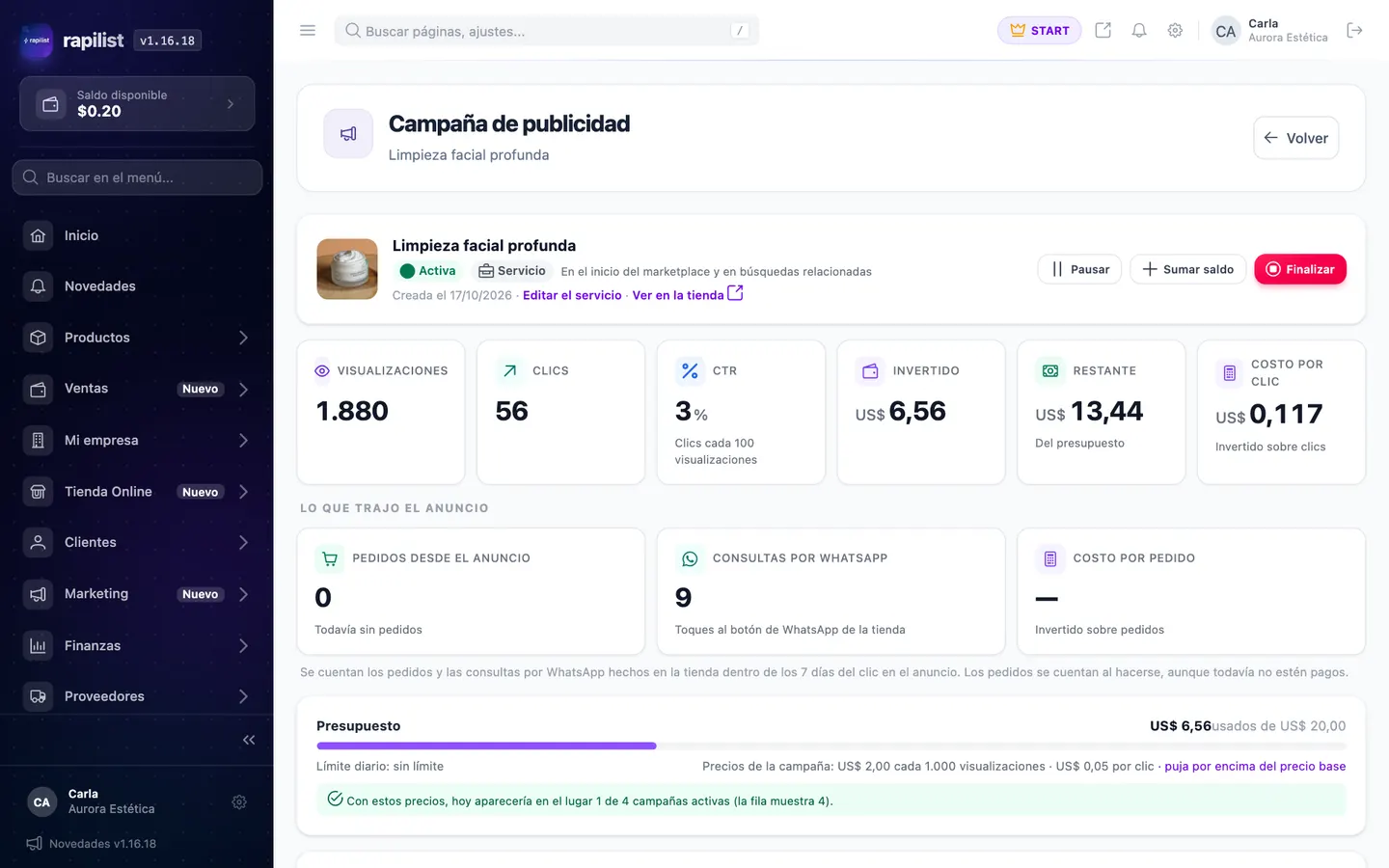
Task: Click the red Finalizar button
Action: pos(1300,269)
